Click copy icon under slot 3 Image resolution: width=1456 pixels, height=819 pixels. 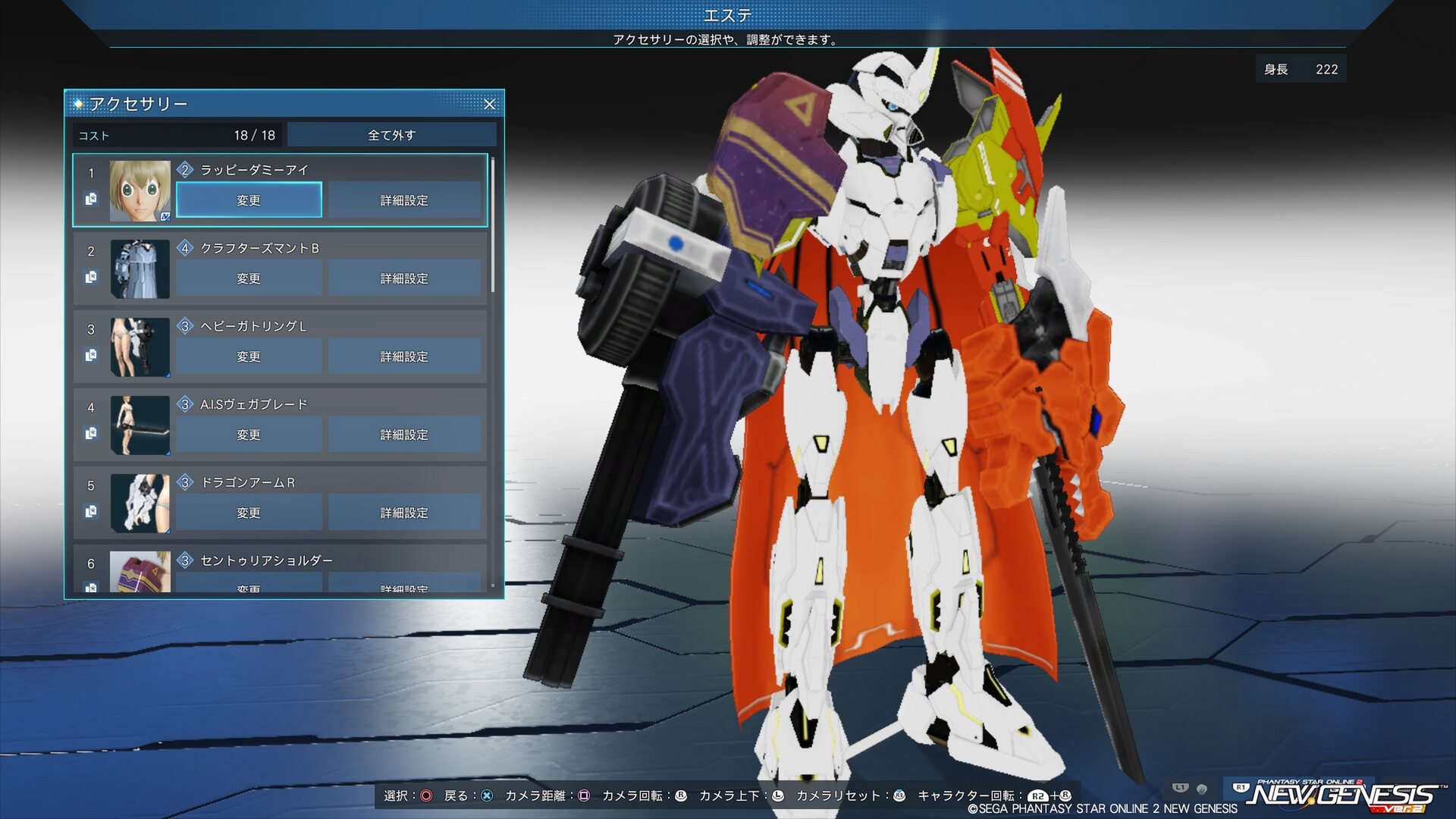[91, 355]
